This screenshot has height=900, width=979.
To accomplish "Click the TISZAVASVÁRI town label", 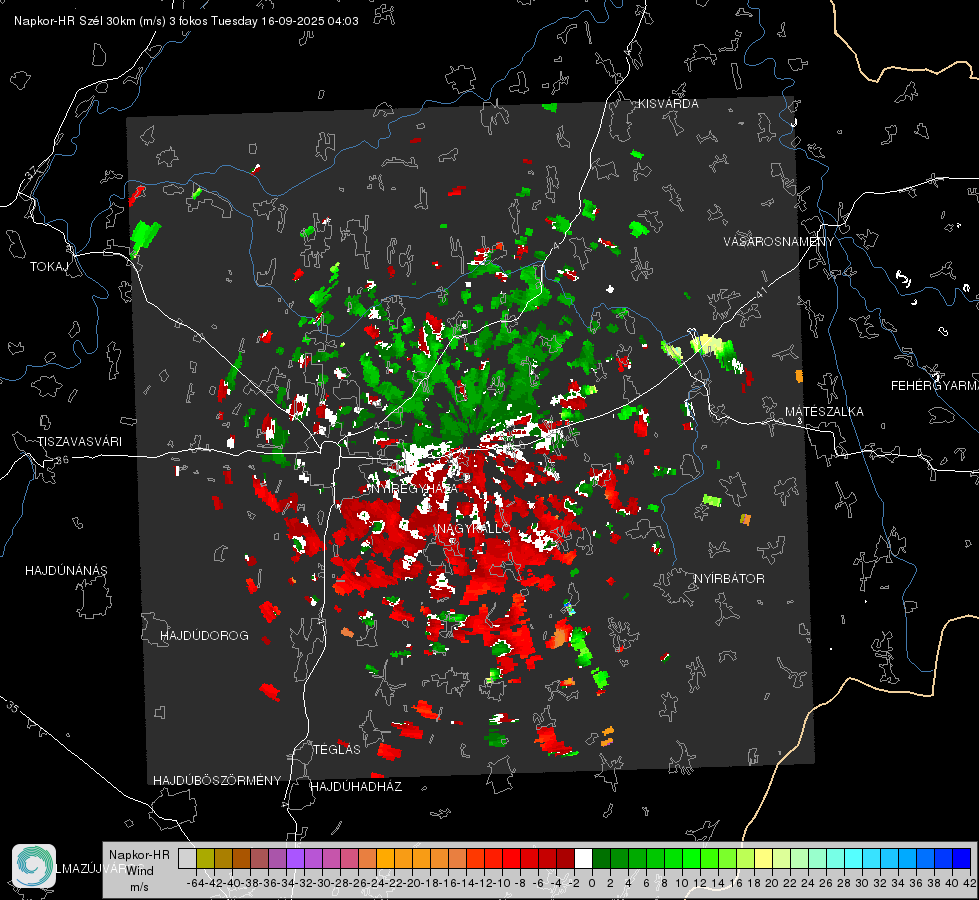I will pos(79,442).
